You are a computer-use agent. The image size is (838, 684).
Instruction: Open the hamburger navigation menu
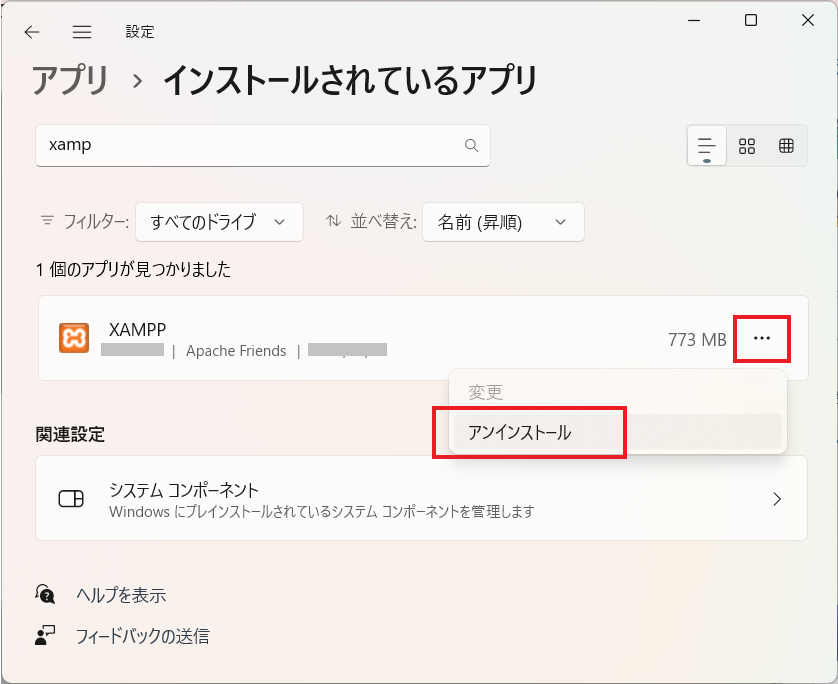click(x=82, y=32)
